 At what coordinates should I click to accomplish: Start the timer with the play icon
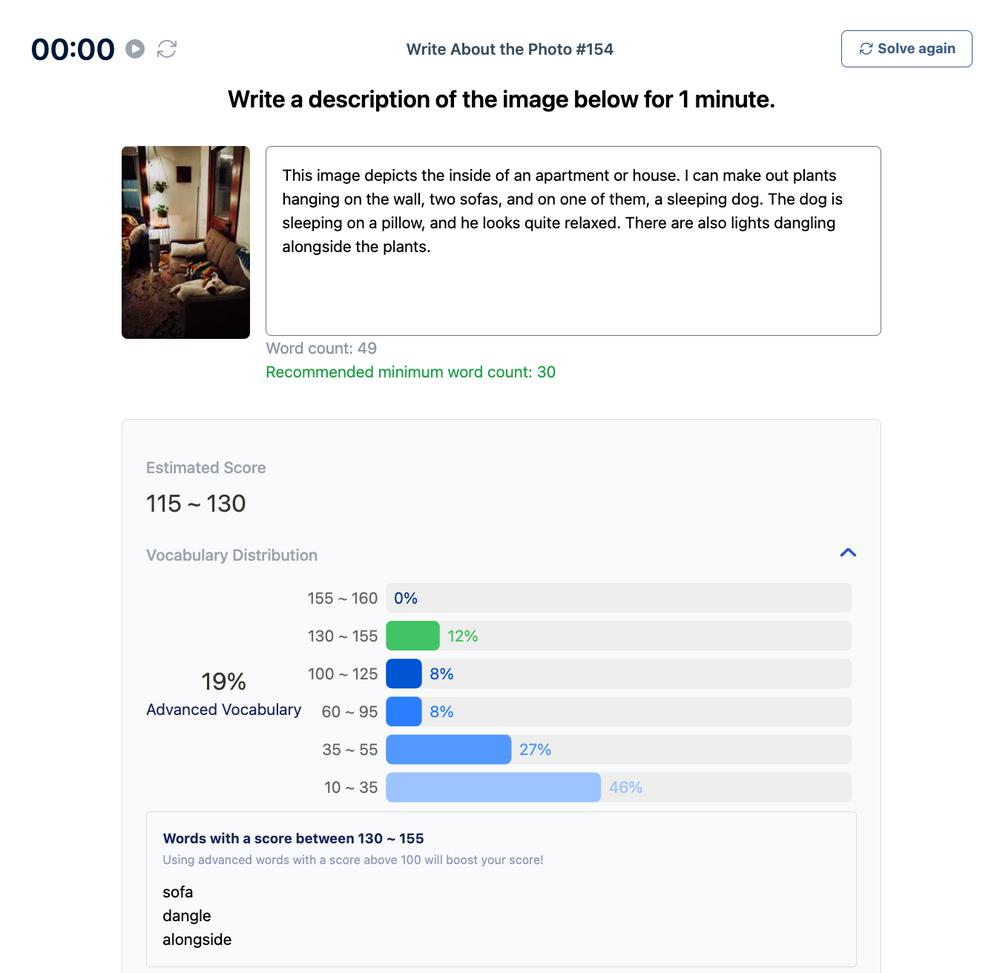click(135, 49)
